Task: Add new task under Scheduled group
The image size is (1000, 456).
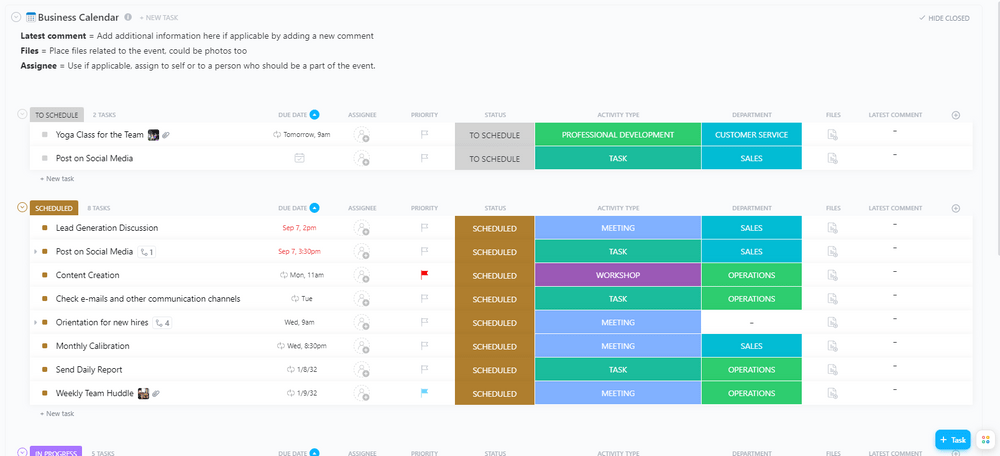Action: pos(57,413)
